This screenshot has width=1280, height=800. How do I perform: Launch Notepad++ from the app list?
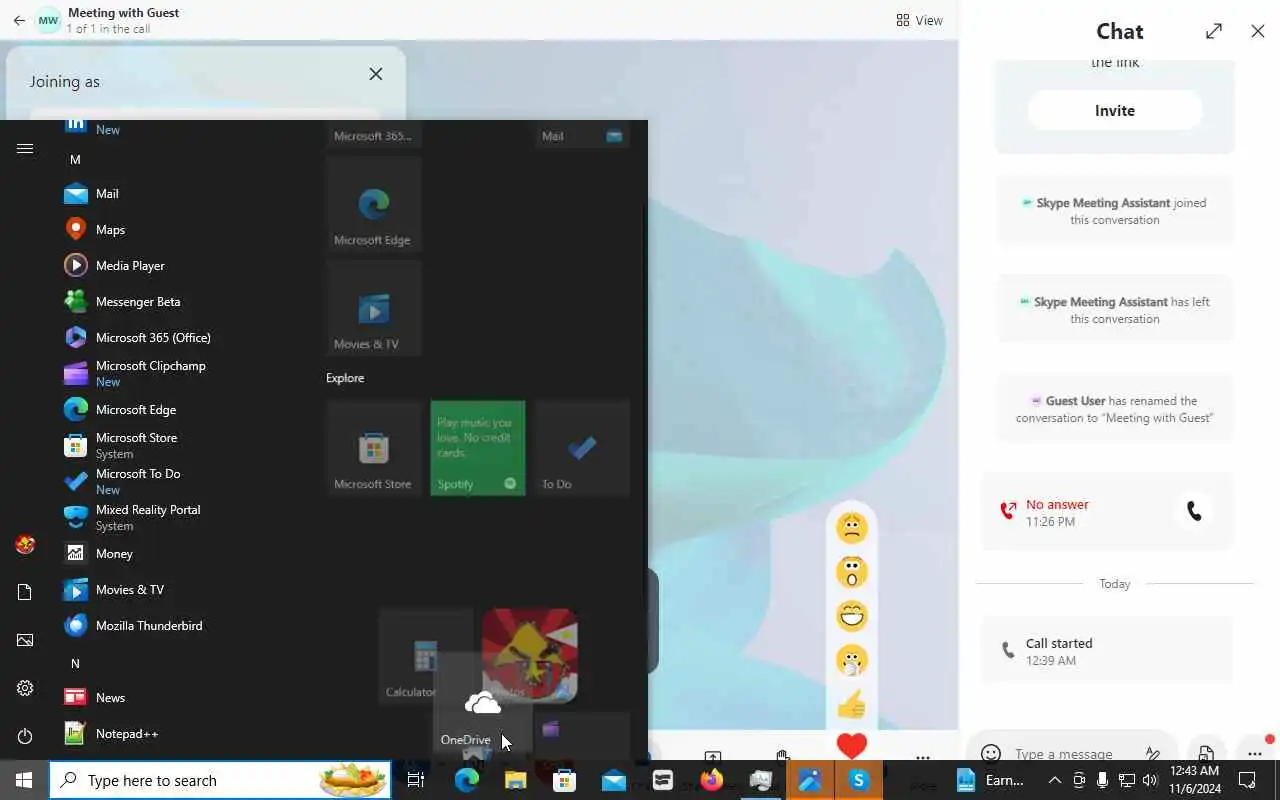click(x=180, y=734)
